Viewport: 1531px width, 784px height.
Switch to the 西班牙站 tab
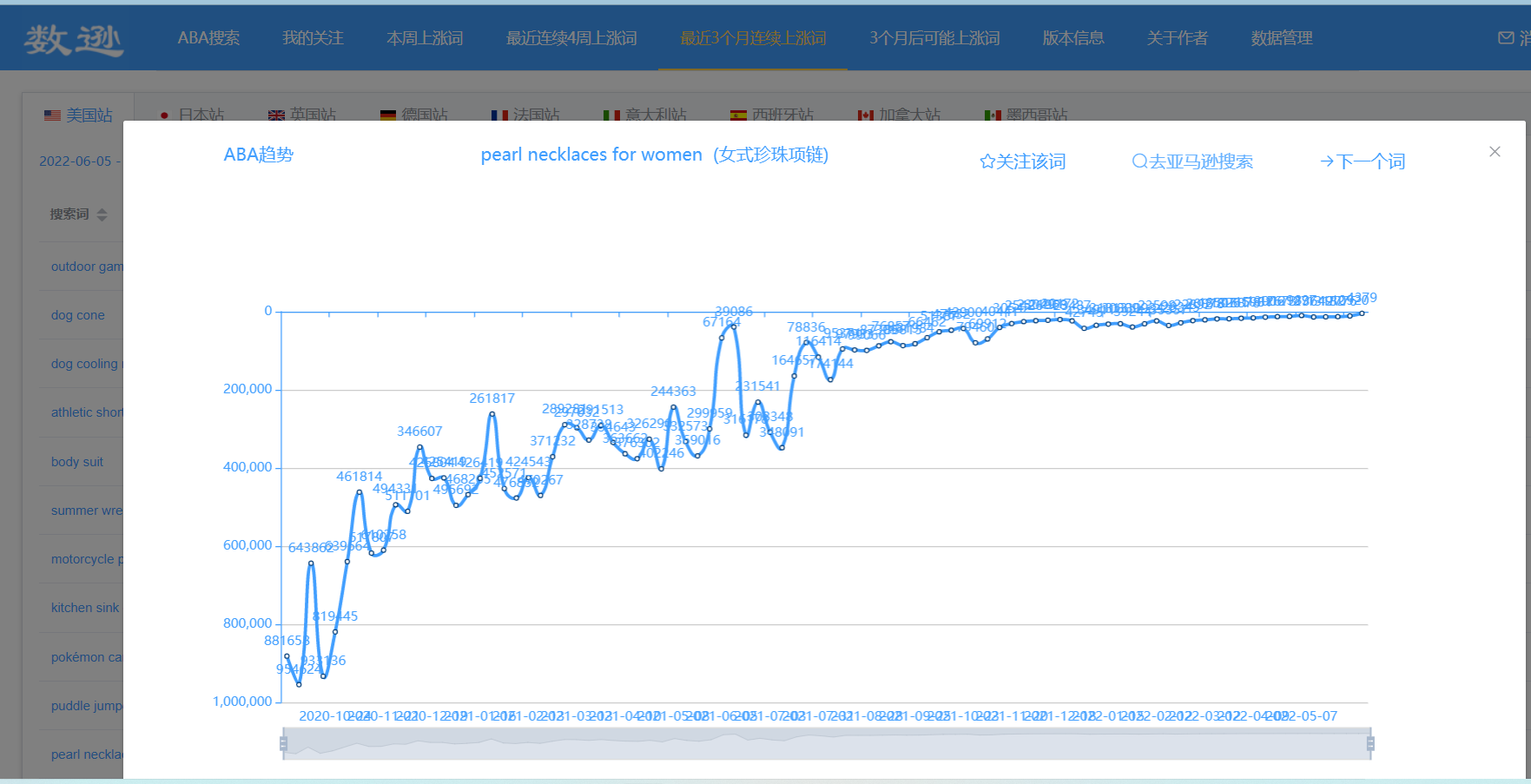[x=772, y=115]
